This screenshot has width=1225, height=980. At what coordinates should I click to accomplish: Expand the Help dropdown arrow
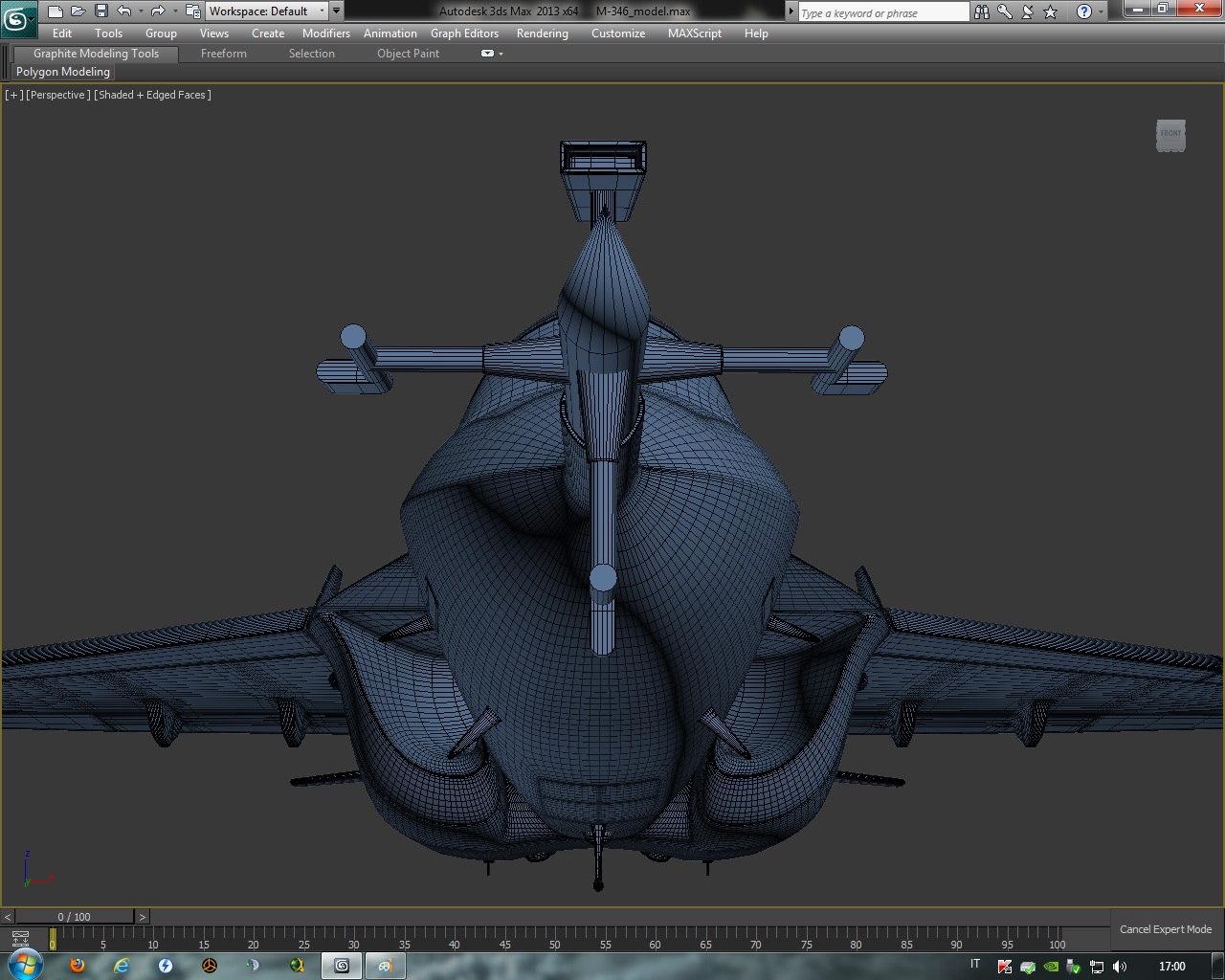[x=1101, y=12]
